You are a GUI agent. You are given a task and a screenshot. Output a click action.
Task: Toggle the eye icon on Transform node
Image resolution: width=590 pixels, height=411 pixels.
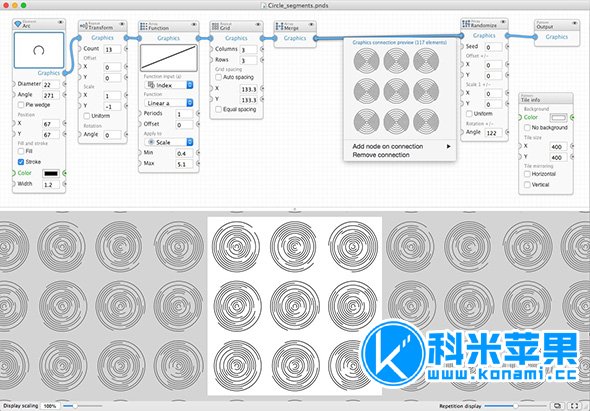click(x=122, y=25)
